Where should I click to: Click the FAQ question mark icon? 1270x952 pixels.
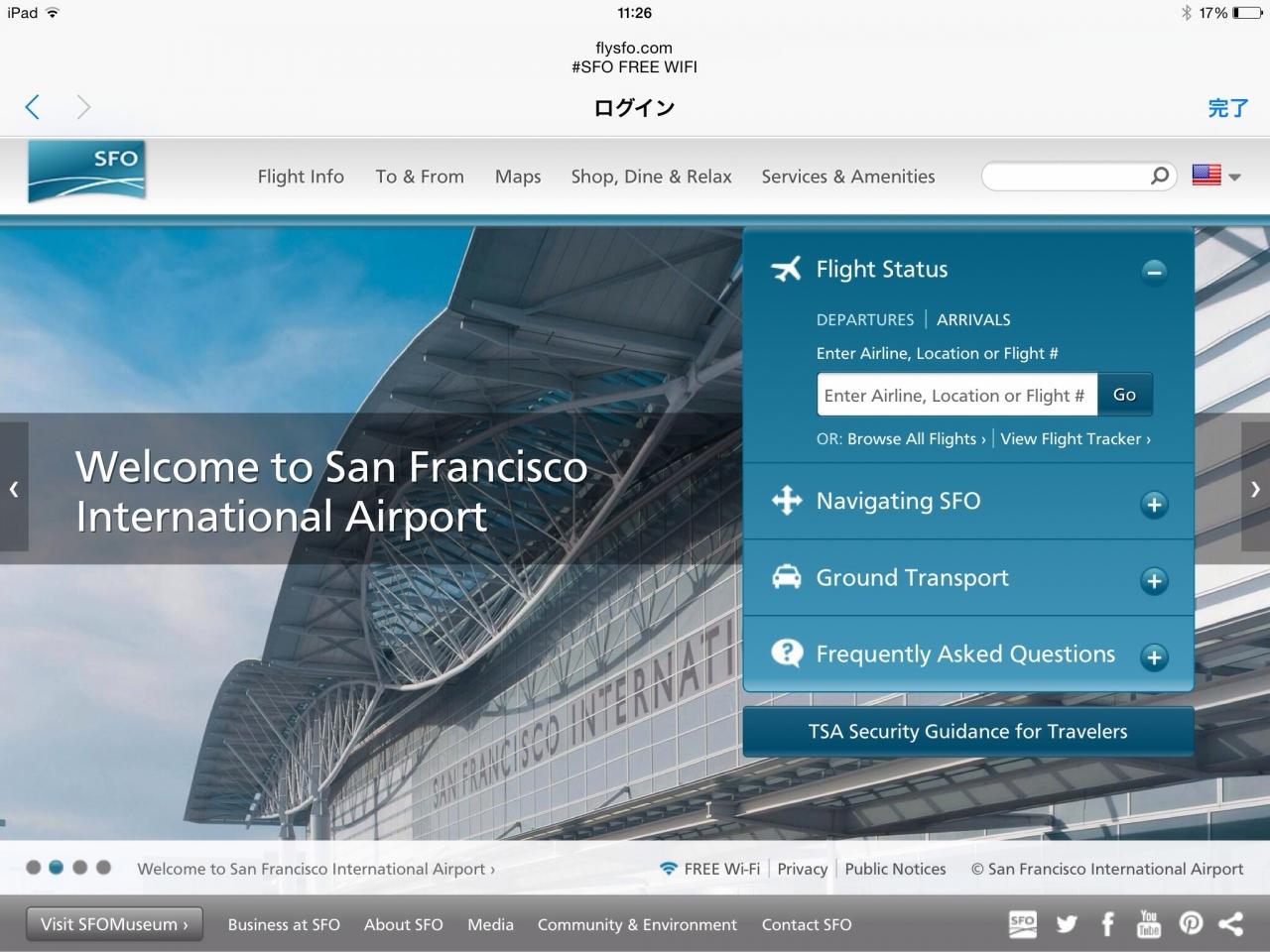(x=787, y=653)
